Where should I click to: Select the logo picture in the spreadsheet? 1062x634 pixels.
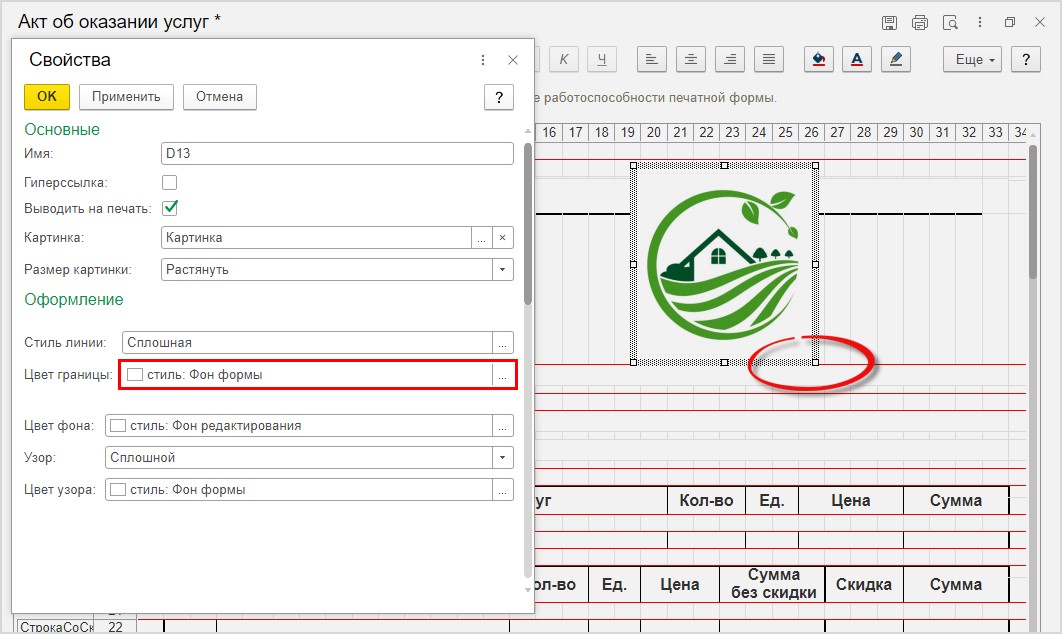[x=724, y=264]
